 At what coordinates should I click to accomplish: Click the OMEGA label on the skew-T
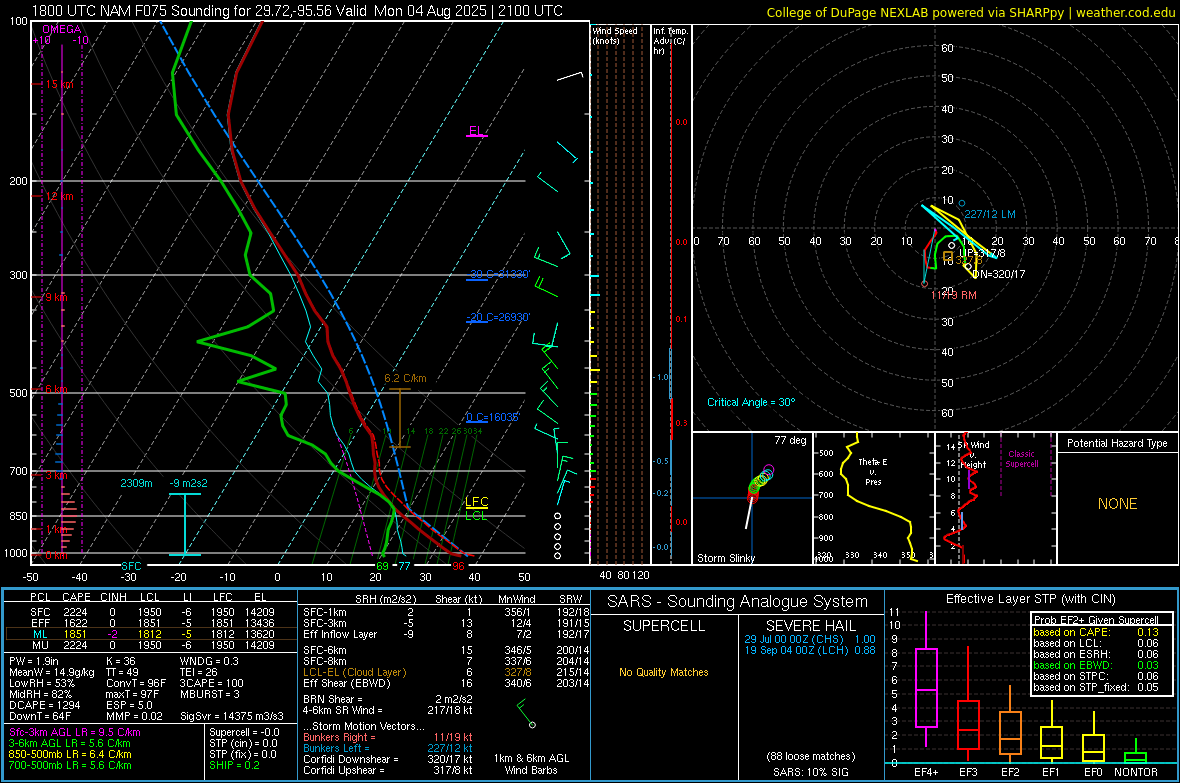pyautogui.click(x=62, y=29)
